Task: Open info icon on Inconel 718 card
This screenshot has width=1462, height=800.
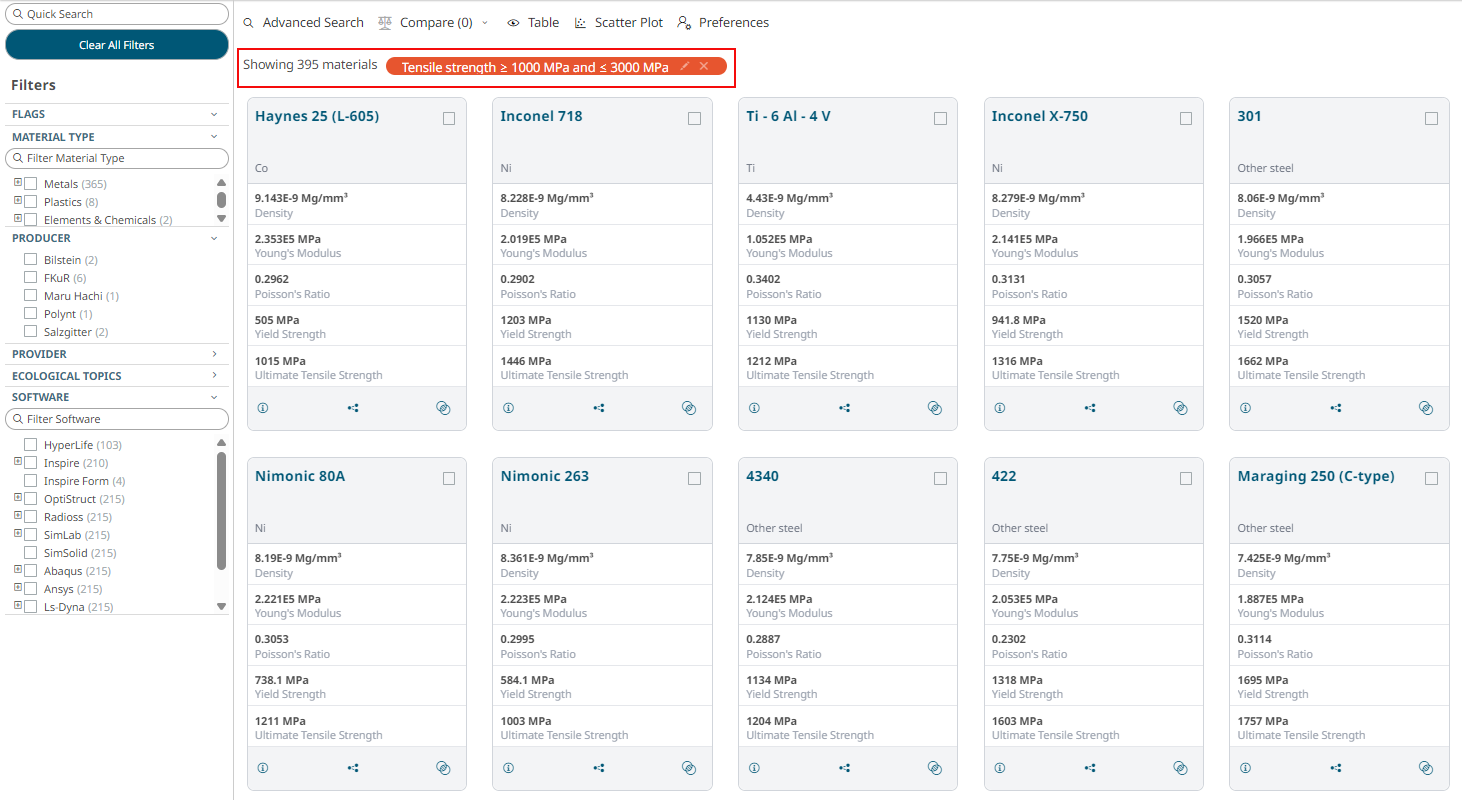Action: pyautogui.click(x=508, y=408)
